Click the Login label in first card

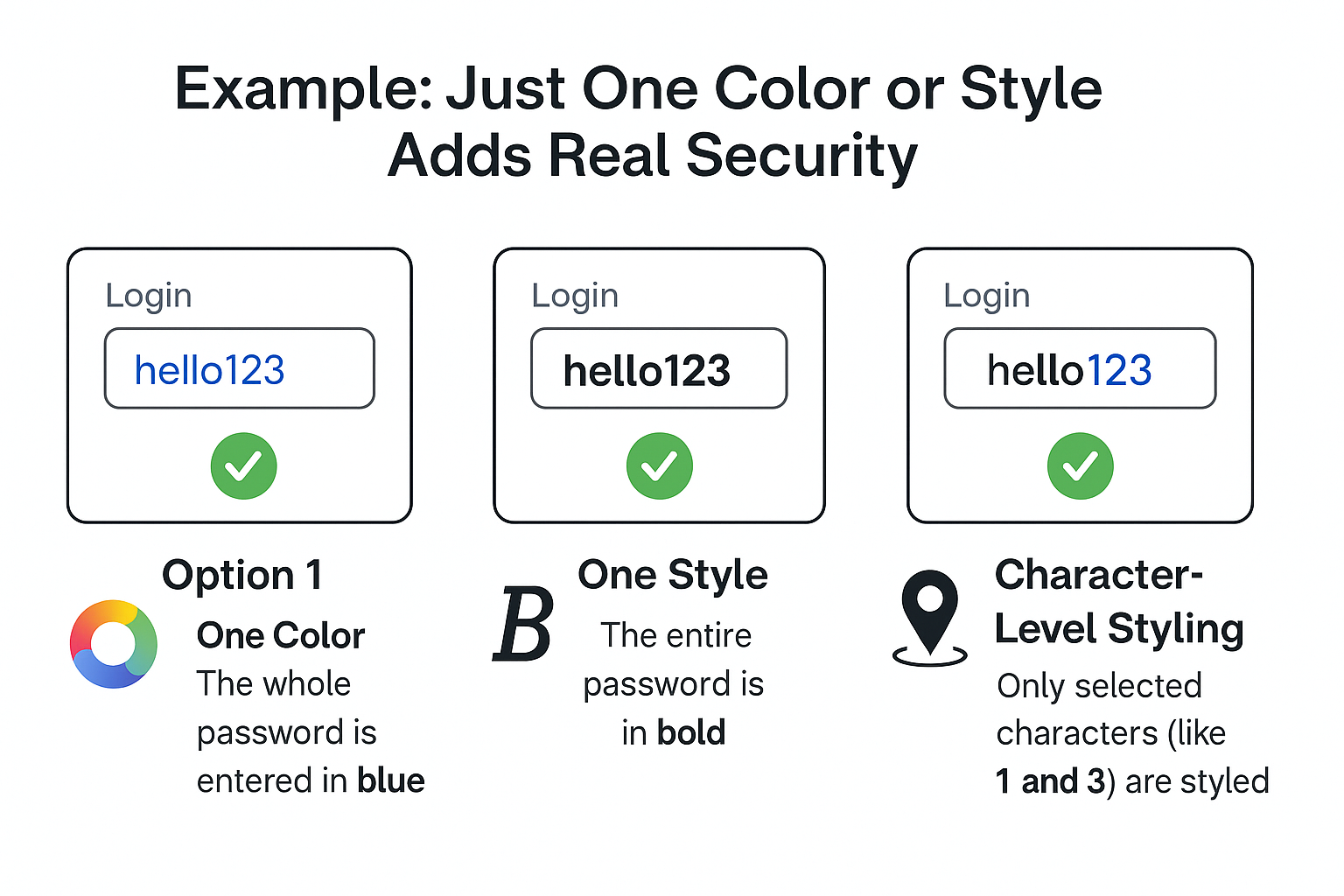(x=148, y=296)
